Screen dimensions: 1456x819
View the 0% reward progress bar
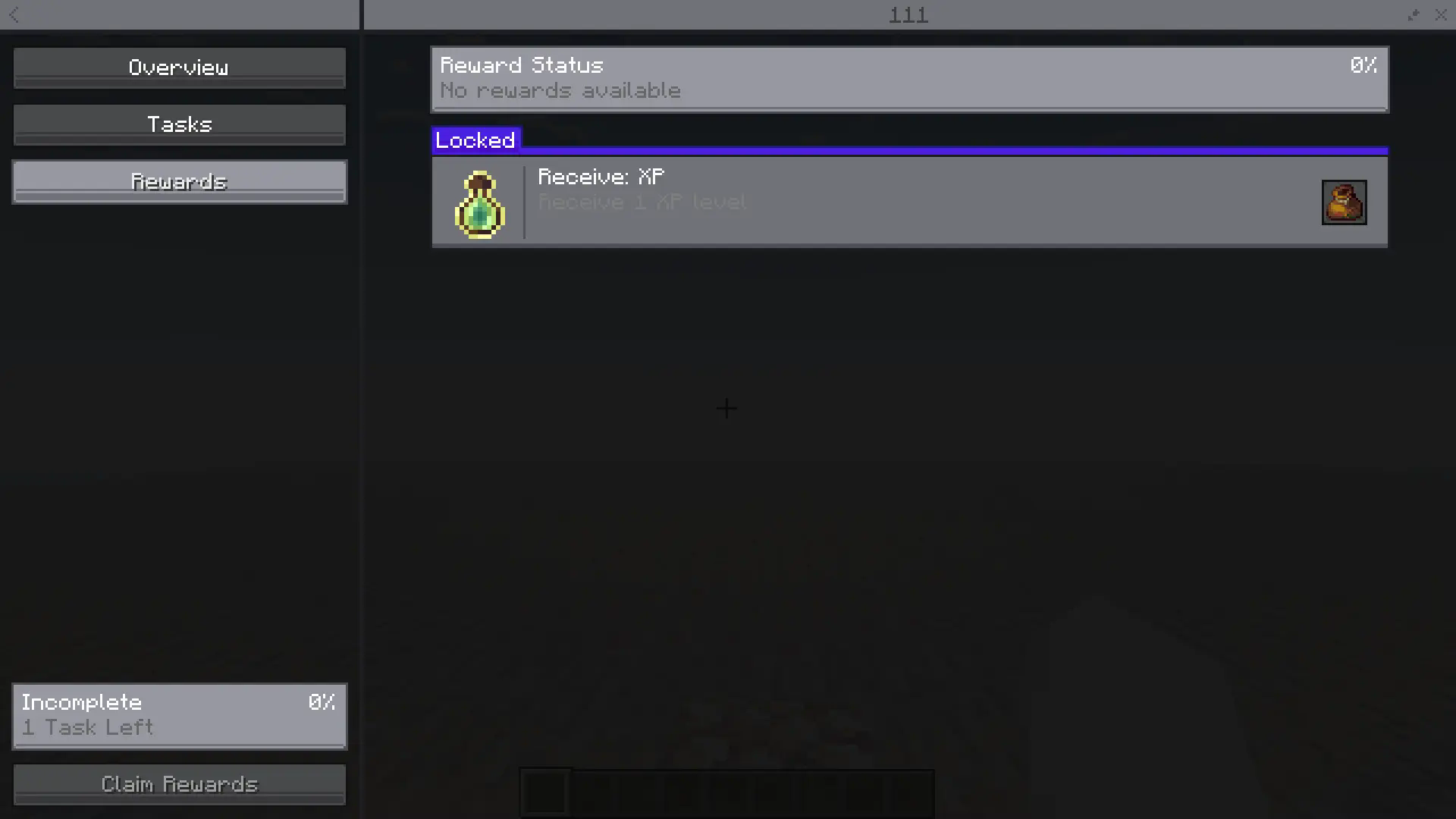pos(909,78)
